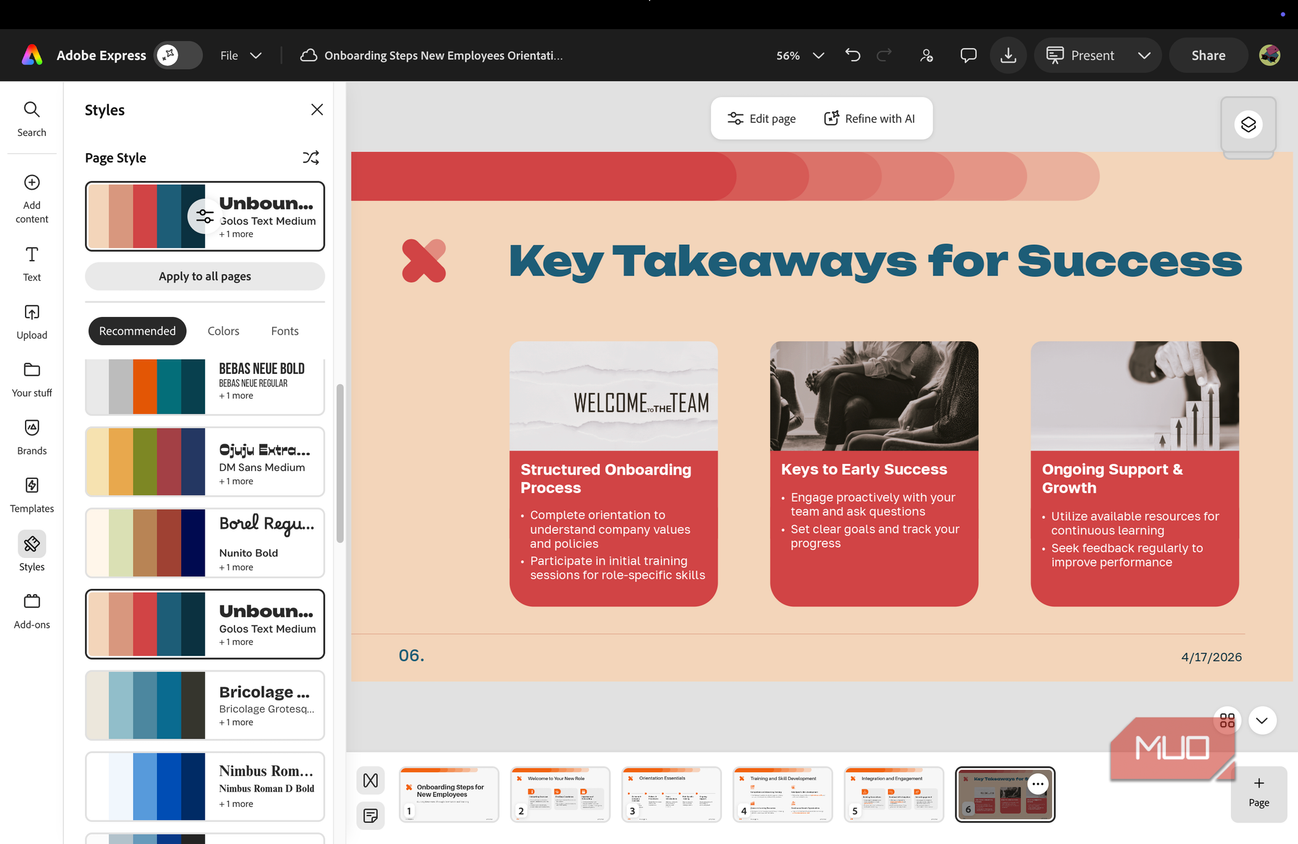Expand the Present options chevron
Screen dimensions: 1298x844
point(1144,56)
